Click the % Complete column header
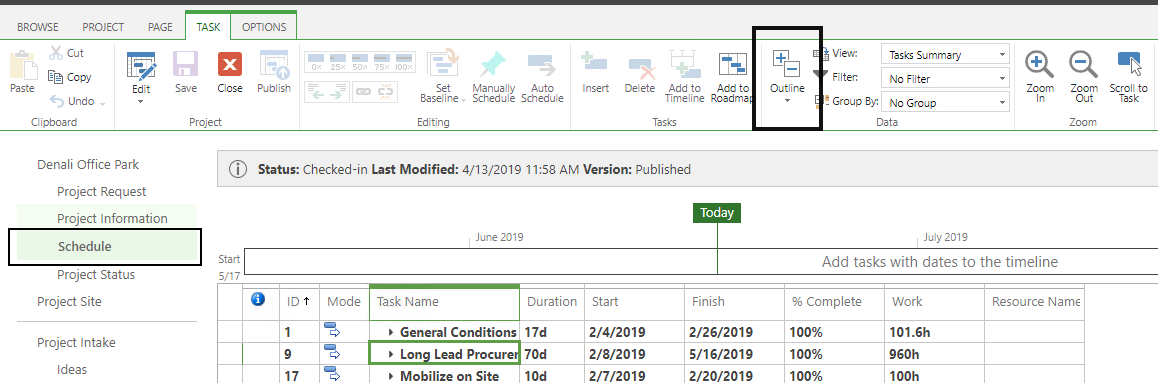Screen dimensions: 1158x383 pos(835,302)
